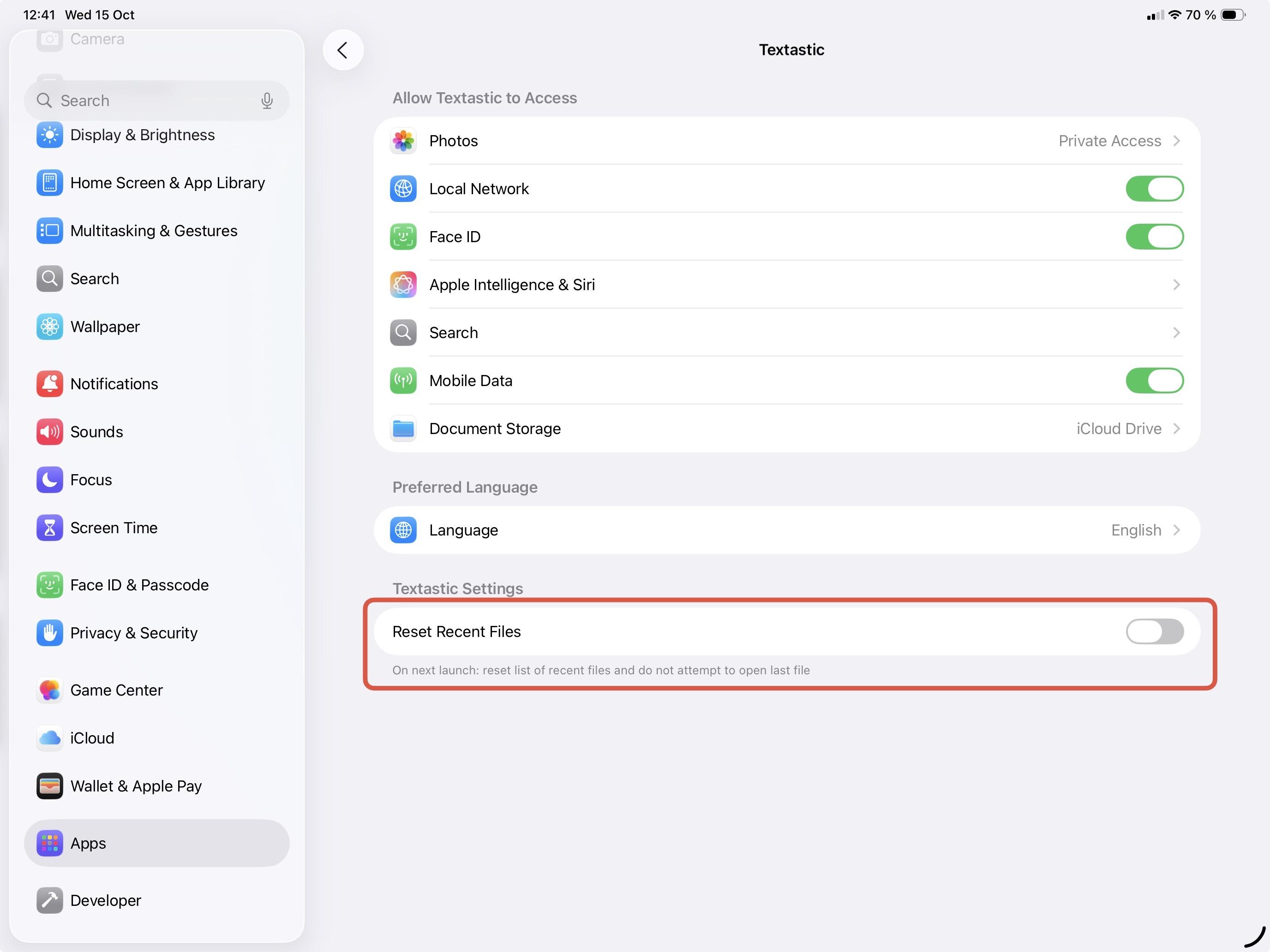Open Language English selection
This screenshot has width=1270, height=952.
click(x=1175, y=530)
